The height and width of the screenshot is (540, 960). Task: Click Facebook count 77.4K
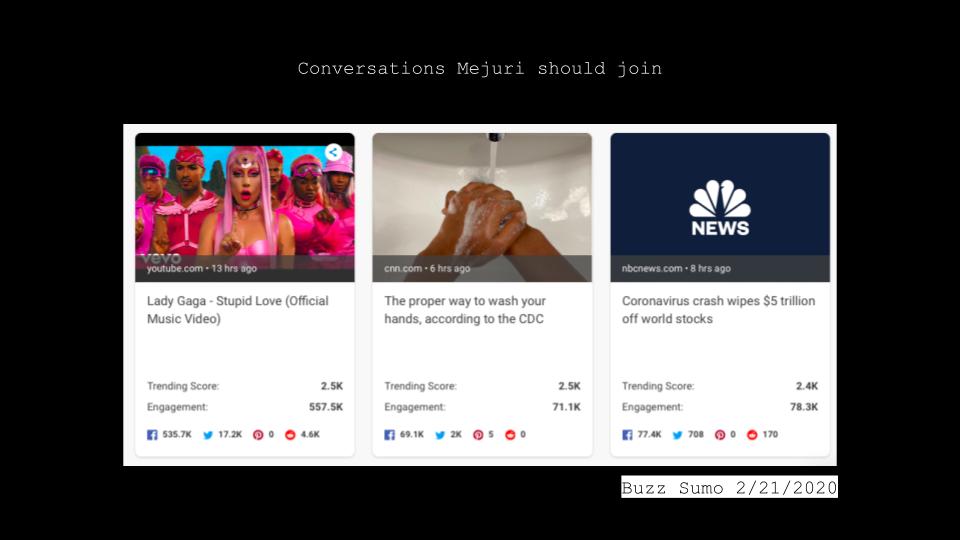pos(649,434)
